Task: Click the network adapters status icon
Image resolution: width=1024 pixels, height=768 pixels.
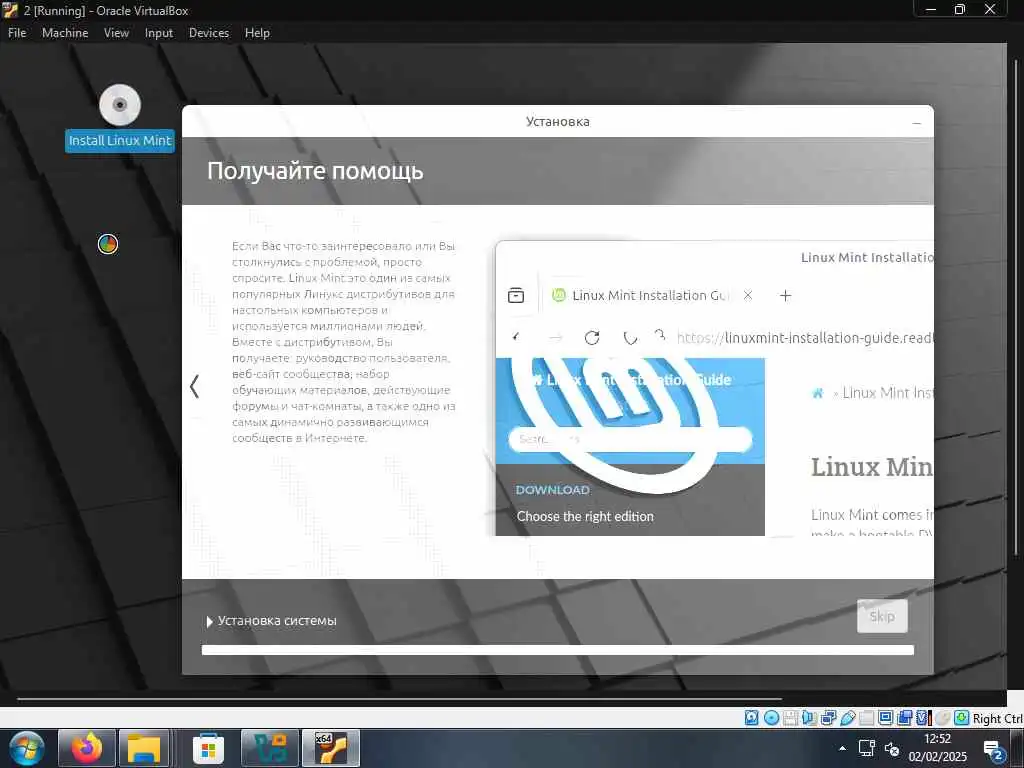Action: [829, 718]
